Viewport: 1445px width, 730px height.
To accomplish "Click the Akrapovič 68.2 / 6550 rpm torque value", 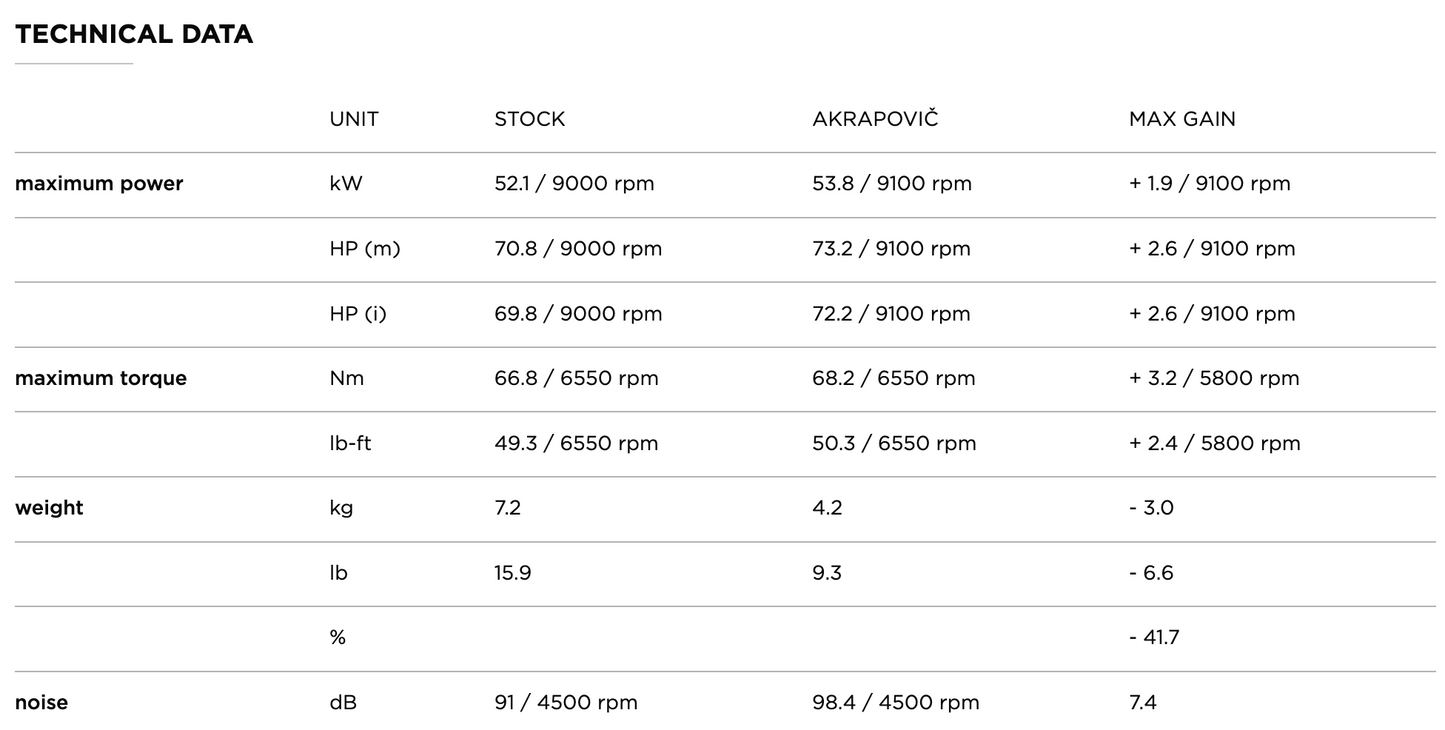I will 894,379.
